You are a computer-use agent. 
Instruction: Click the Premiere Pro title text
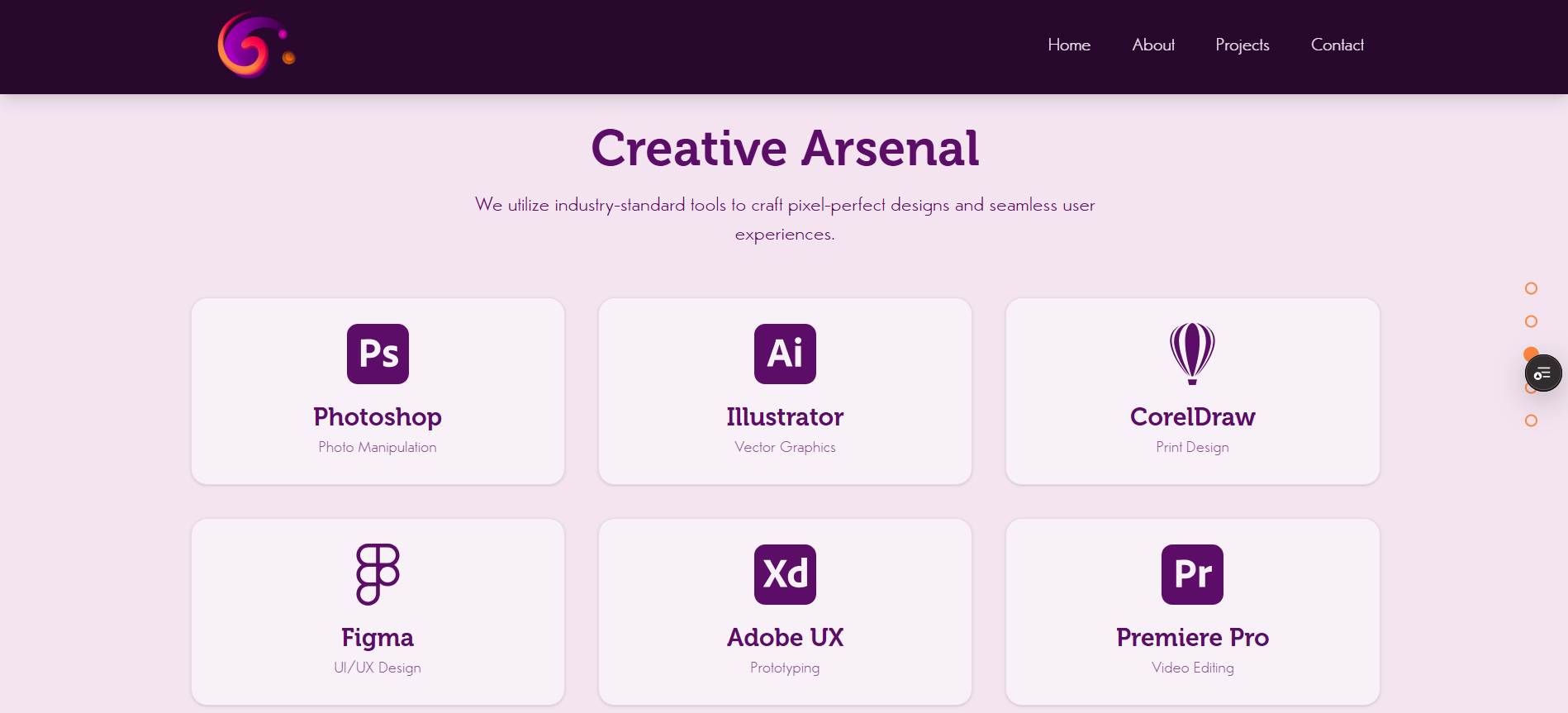click(1192, 638)
